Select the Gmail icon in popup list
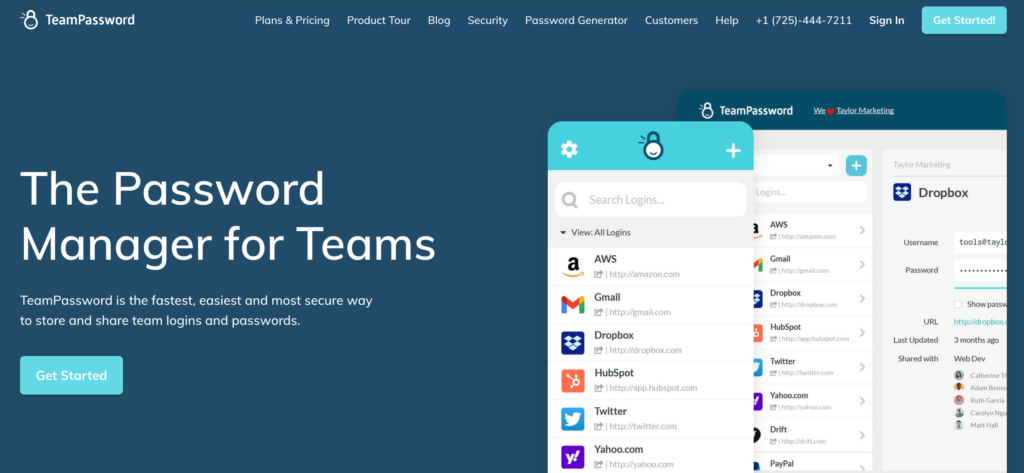Image resolution: width=1024 pixels, height=473 pixels. click(573, 304)
